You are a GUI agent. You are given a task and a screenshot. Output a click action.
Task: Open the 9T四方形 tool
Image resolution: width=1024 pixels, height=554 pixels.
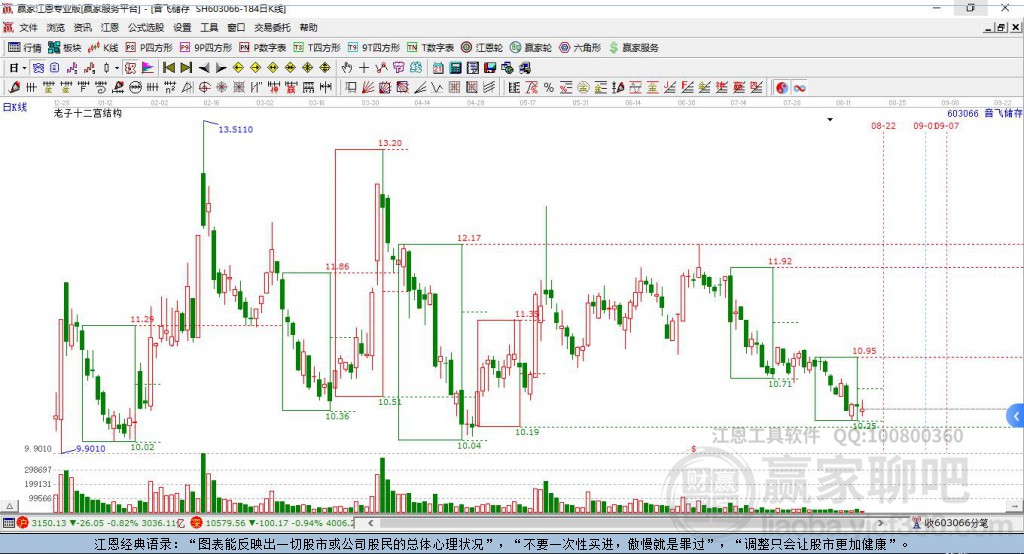pos(374,48)
